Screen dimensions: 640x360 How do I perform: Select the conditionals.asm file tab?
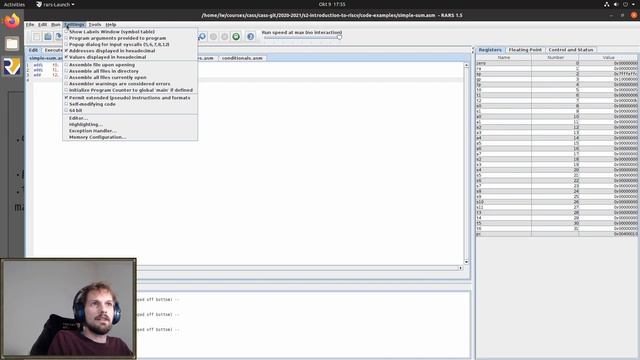click(x=242, y=58)
